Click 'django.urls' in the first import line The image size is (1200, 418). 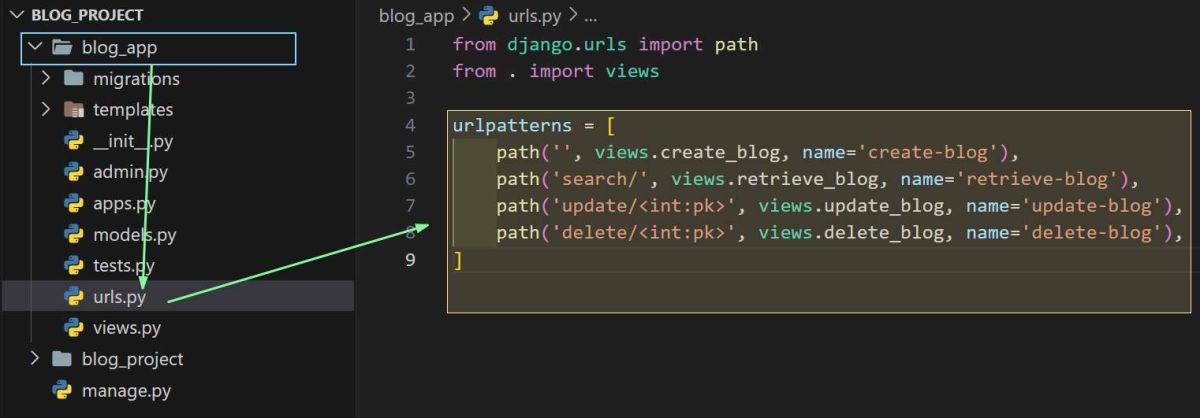coord(567,45)
